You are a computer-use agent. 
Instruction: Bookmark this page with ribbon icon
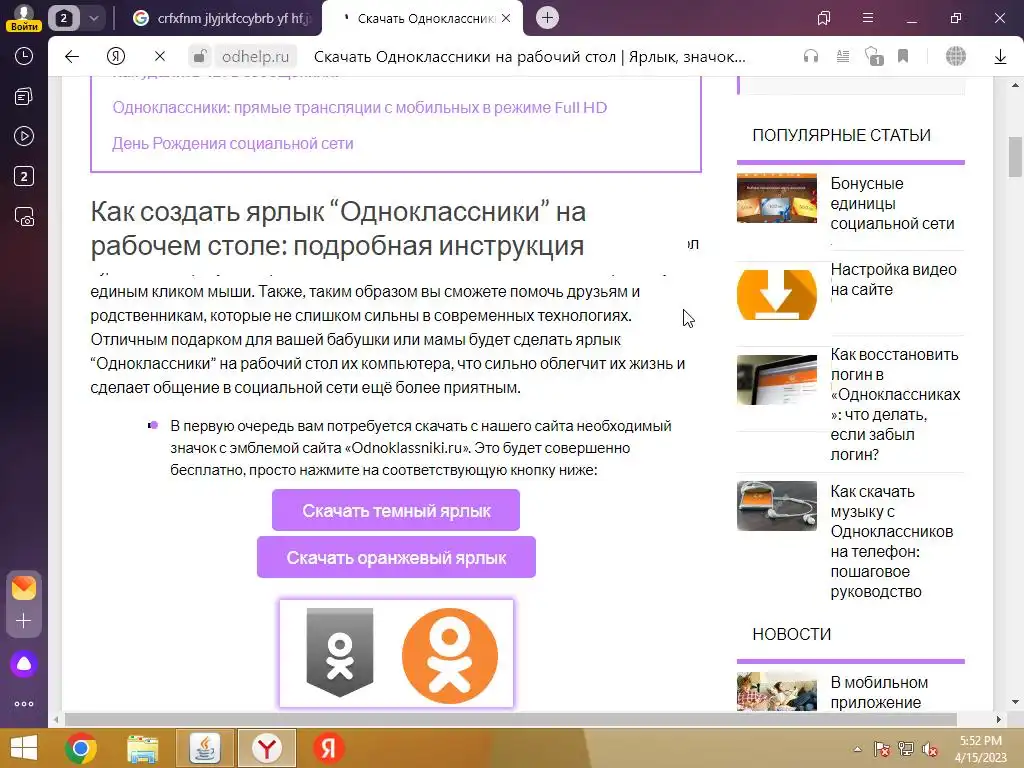click(x=903, y=56)
